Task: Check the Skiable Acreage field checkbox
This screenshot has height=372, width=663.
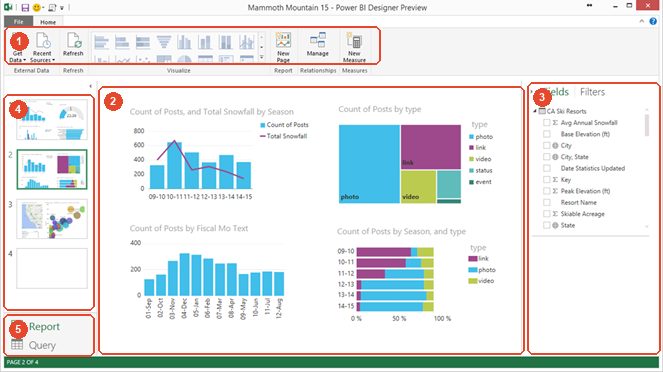Action: [x=547, y=214]
